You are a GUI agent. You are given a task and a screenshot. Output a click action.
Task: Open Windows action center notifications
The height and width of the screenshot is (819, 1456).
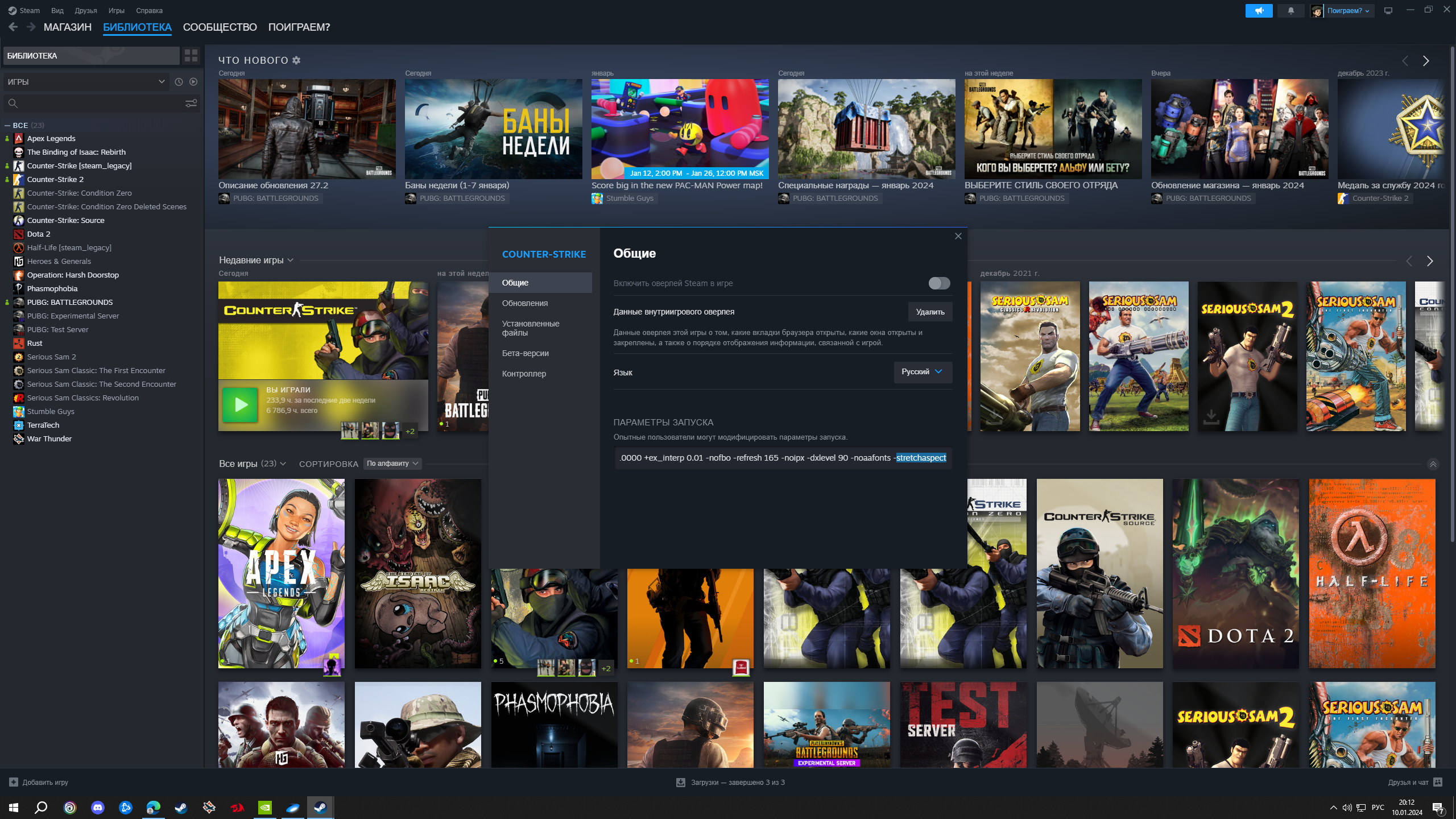[1438, 808]
